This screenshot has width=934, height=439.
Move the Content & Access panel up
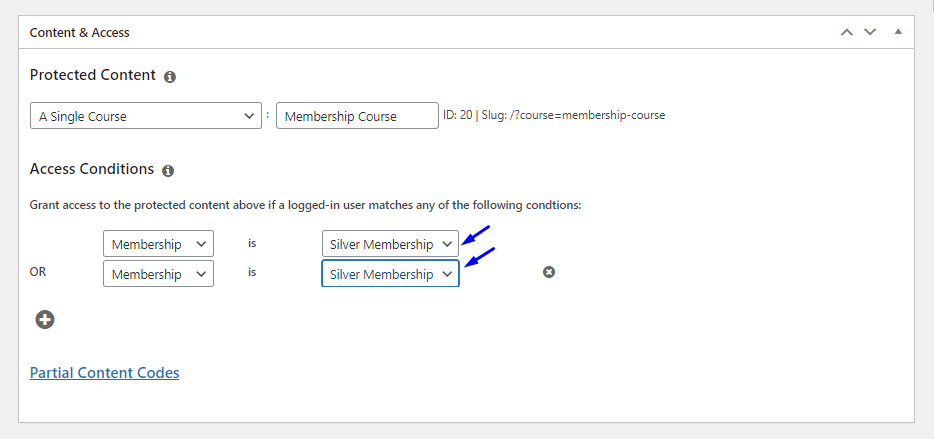(846, 32)
